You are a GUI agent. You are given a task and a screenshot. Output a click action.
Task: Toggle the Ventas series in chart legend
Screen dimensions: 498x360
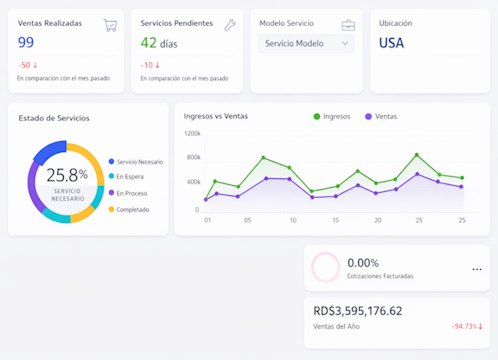[381, 116]
